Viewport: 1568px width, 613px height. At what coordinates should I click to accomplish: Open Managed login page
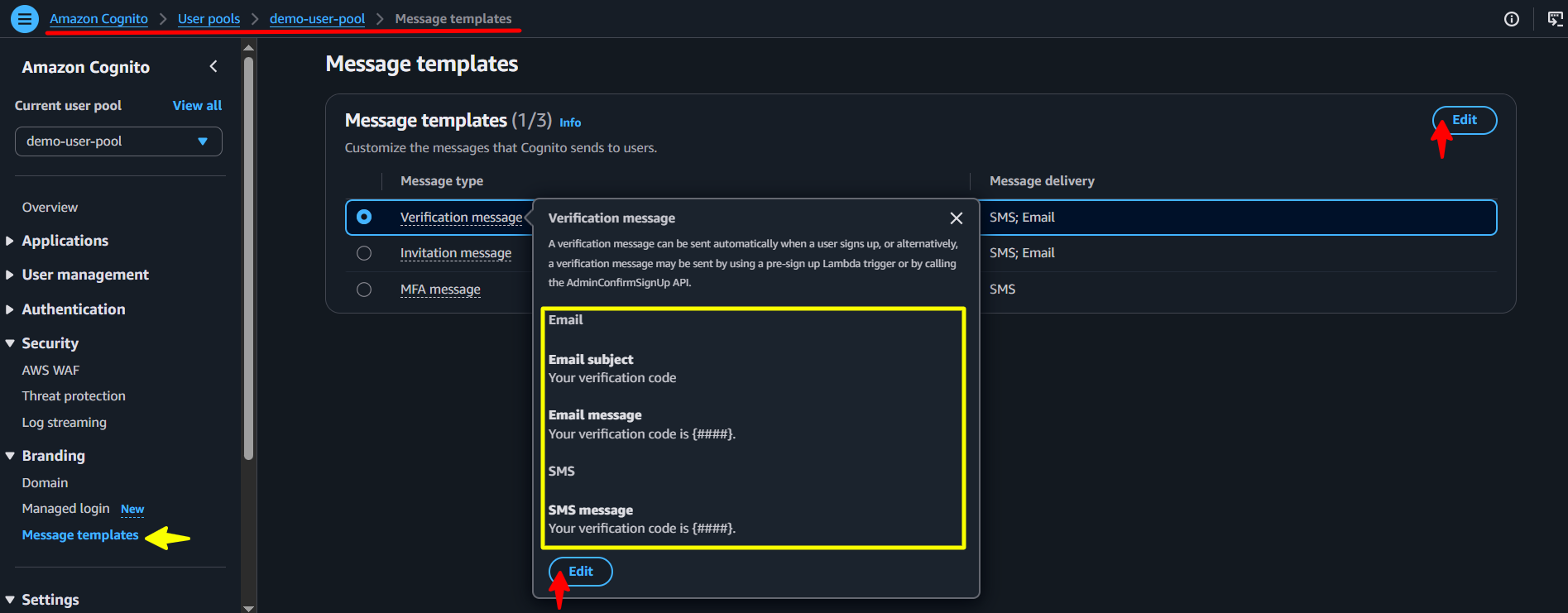(65, 509)
